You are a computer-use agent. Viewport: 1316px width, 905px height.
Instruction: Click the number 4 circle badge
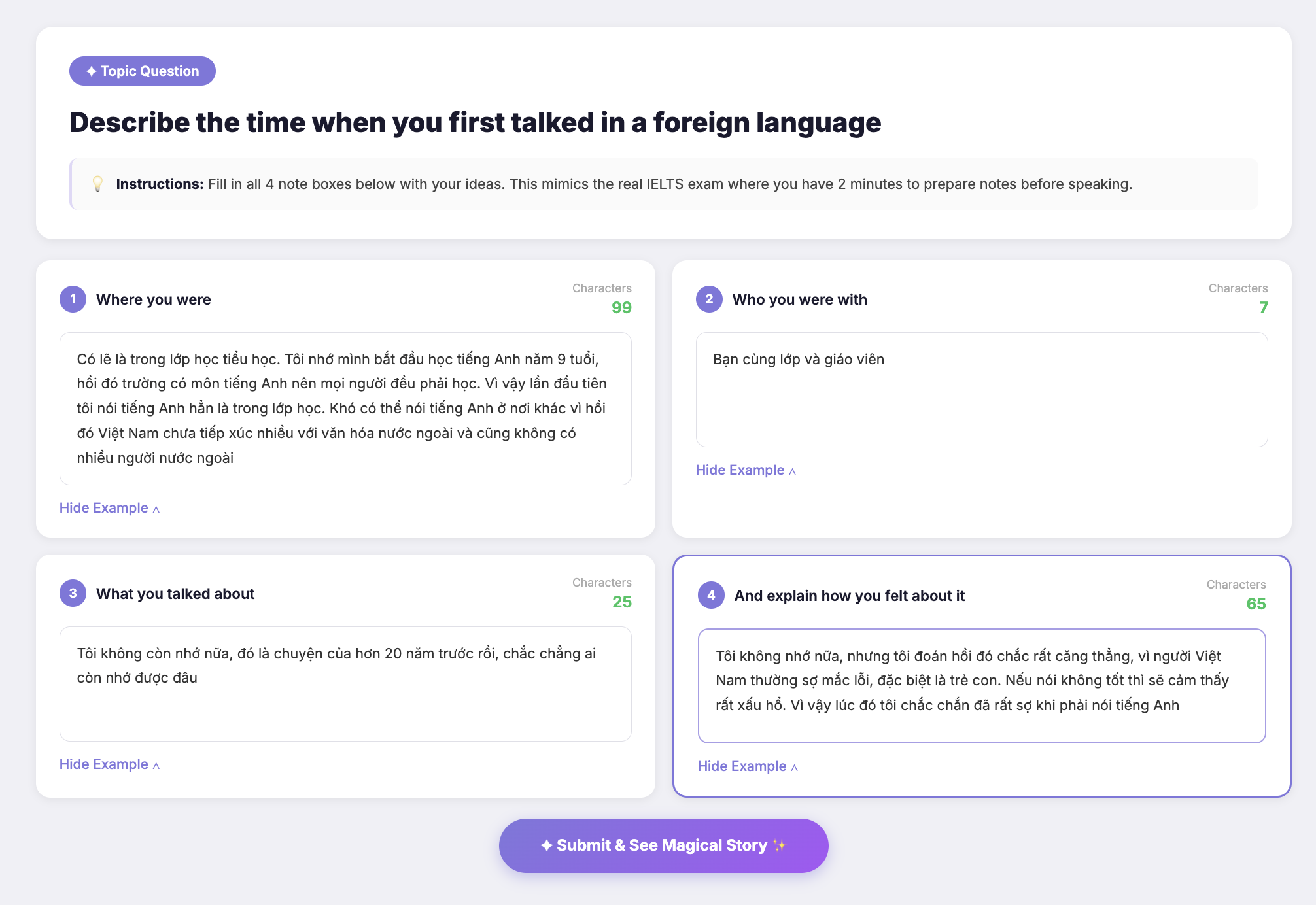coord(711,595)
